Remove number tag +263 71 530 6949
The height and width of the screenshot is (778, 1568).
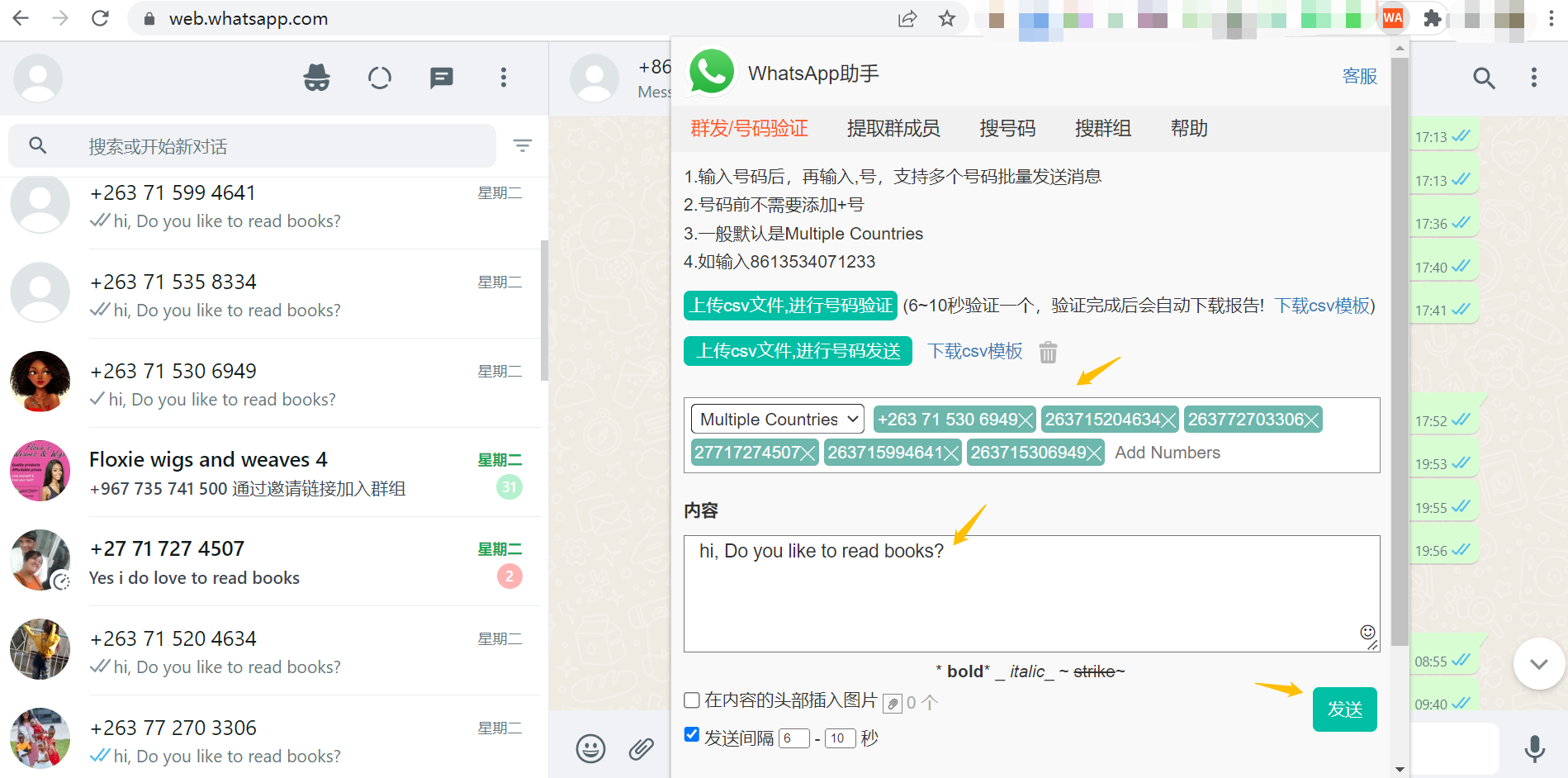(1026, 420)
